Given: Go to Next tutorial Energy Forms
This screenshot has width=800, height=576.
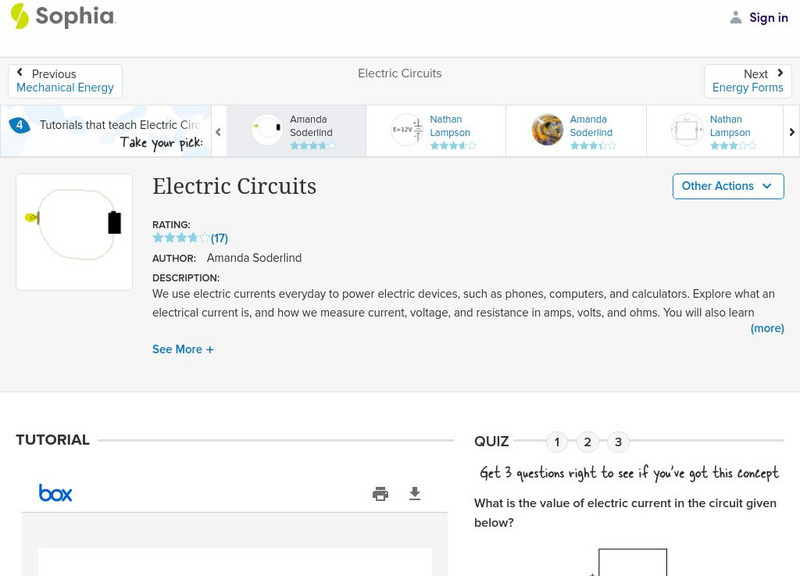Looking at the screenshot, I should (748, 80).
